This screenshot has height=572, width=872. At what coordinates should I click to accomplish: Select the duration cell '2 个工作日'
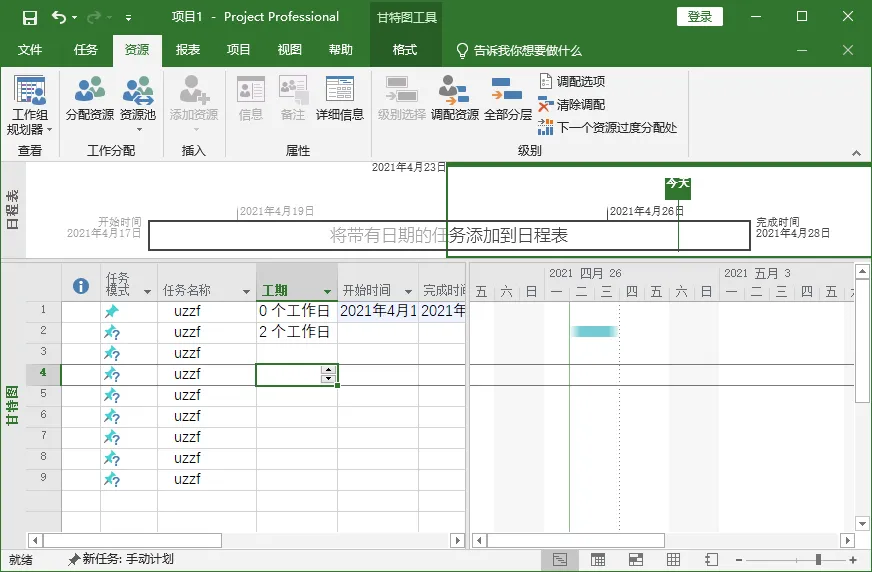pyautogui.click(x=296, y=332)
